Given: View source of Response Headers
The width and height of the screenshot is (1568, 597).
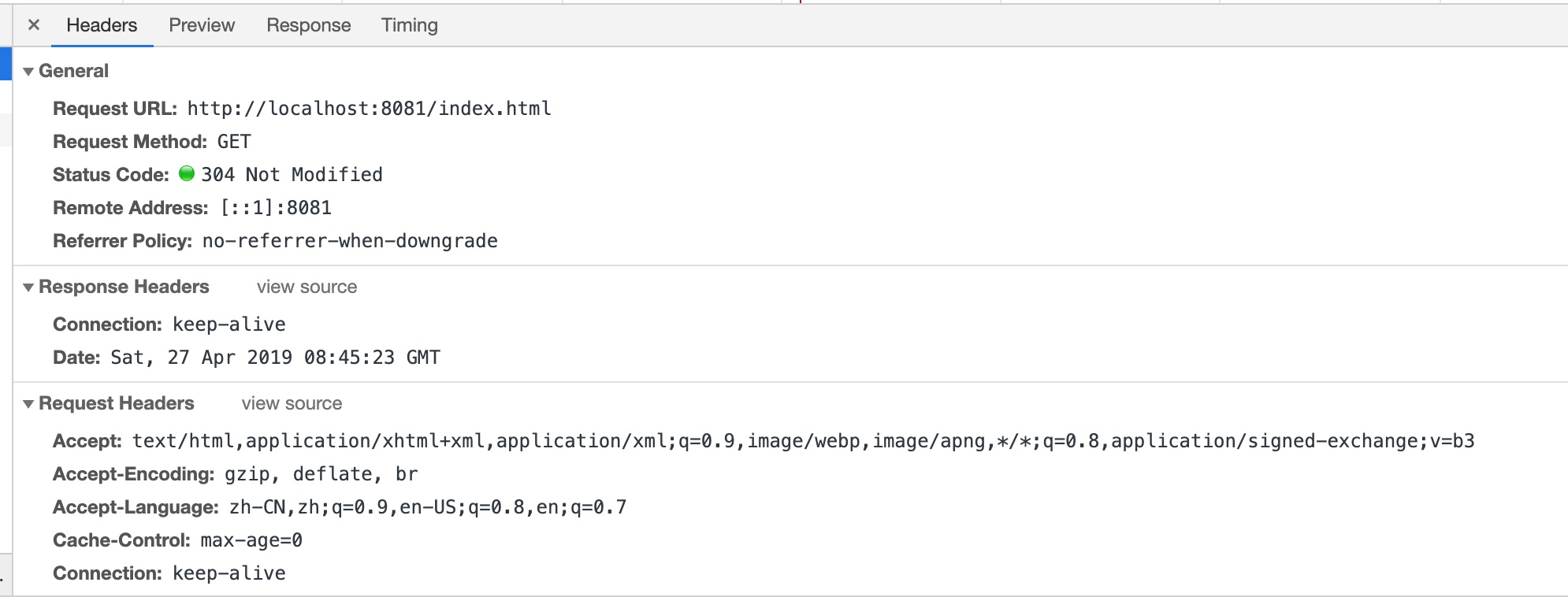Looking at the screenshot, I should coord(307,287).
